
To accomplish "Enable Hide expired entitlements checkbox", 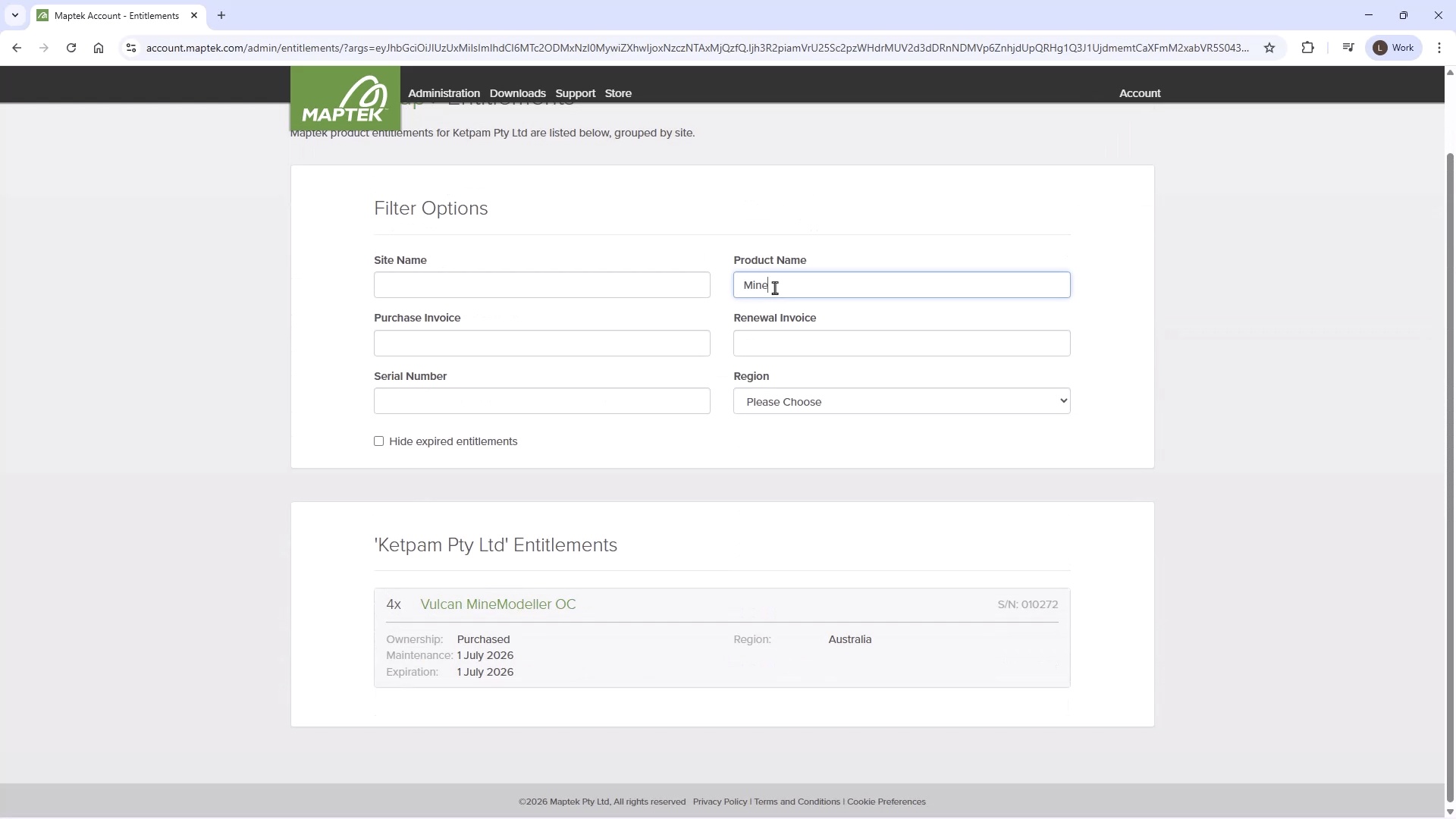I will pos(378,441).
